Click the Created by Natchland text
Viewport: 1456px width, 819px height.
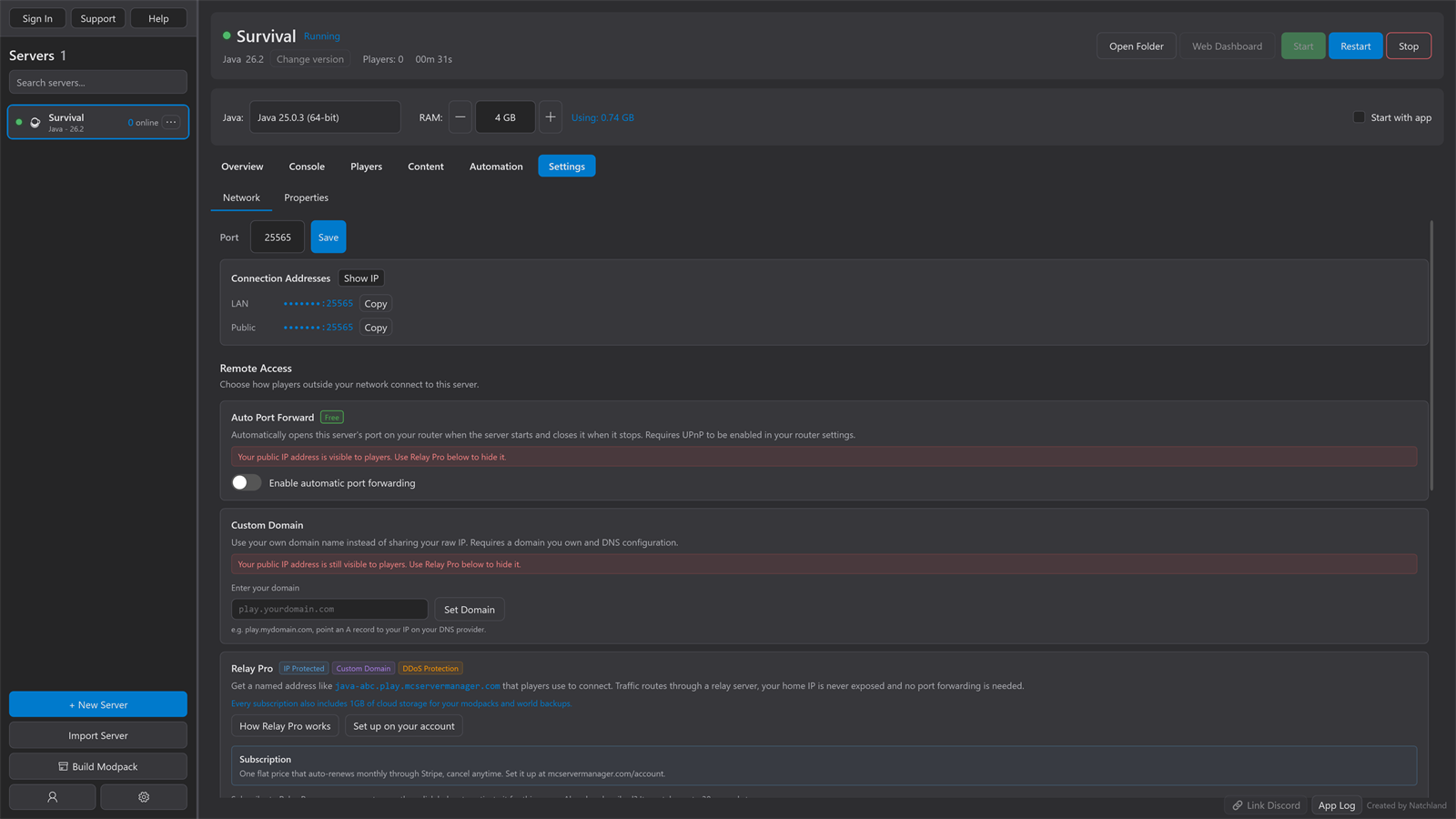[x=1407, y=805]
